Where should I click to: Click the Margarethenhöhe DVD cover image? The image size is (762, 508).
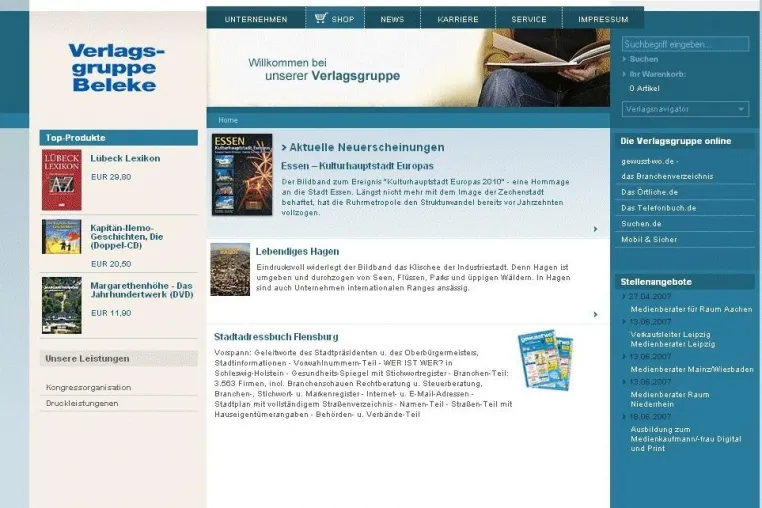click(62, 306)
